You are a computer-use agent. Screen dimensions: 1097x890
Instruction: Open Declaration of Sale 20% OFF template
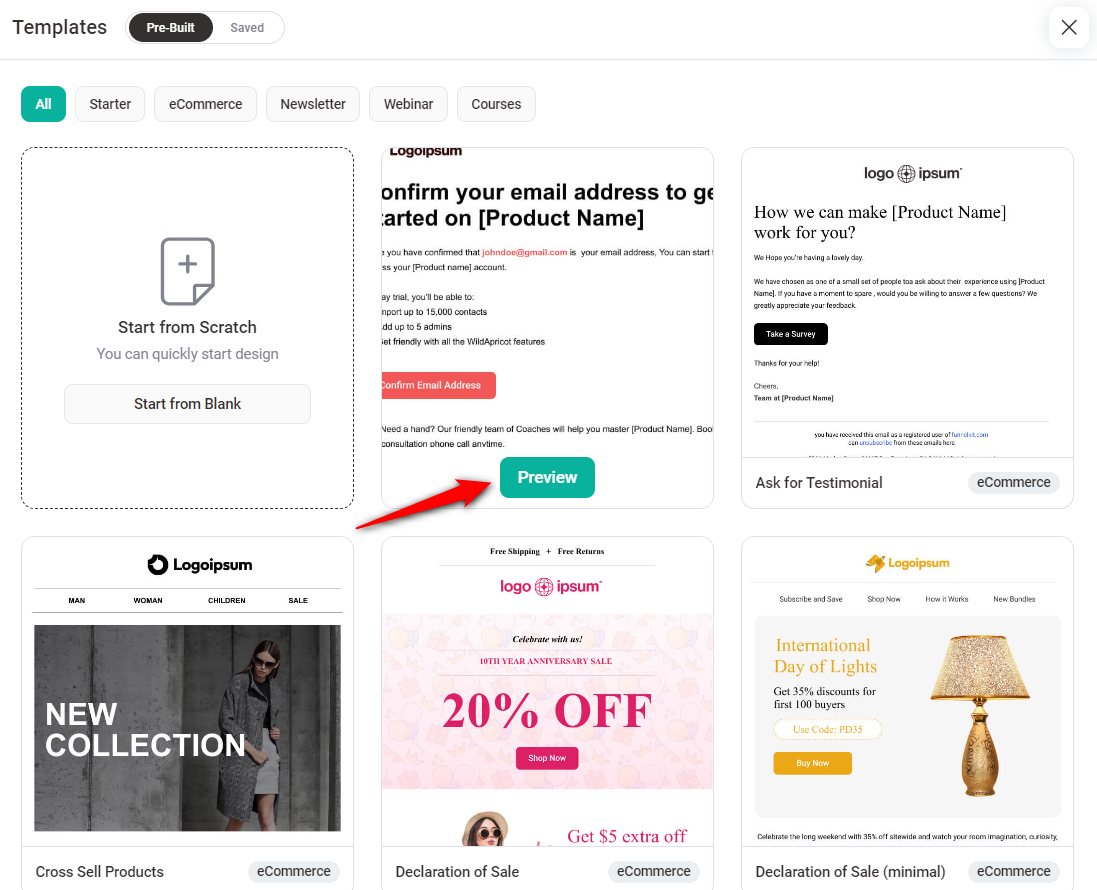[547, 691]
